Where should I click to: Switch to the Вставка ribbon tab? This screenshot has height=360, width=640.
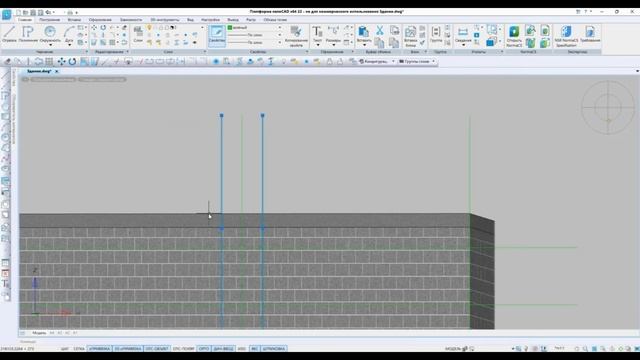click(74, 20)
